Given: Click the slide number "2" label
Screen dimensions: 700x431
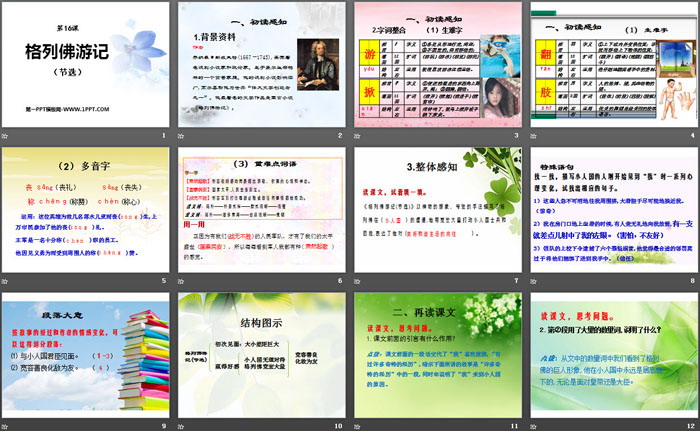Looking at the screenshot, I should [x=340, y=135].
